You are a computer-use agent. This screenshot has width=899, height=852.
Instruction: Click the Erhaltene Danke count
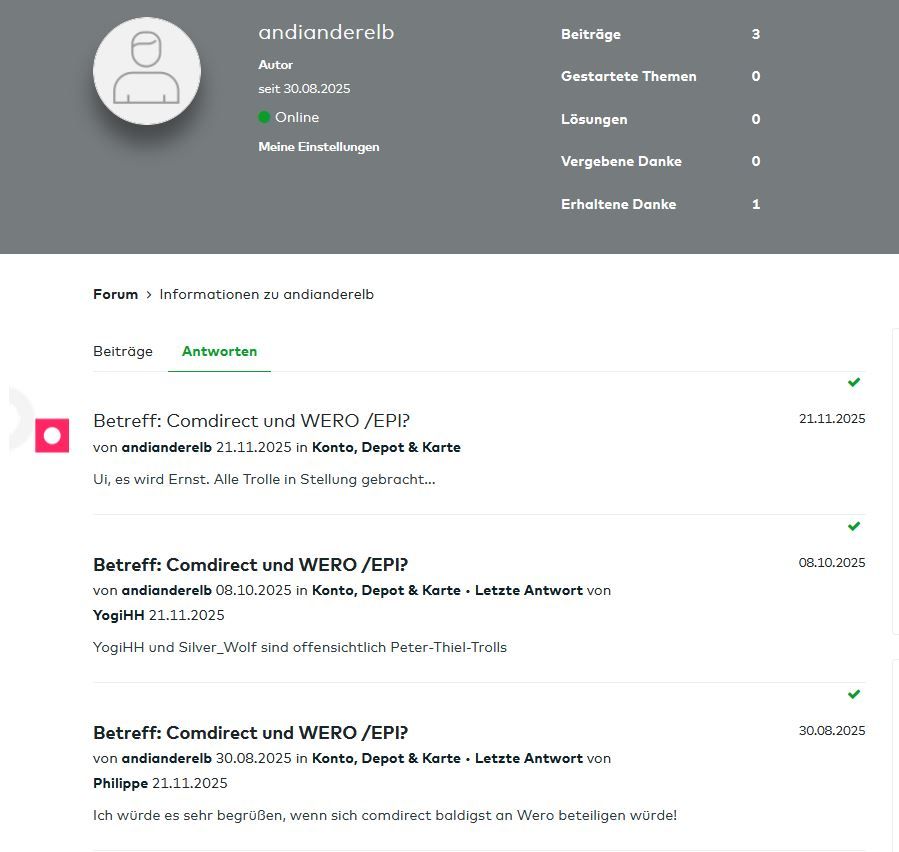pos(756,204)
